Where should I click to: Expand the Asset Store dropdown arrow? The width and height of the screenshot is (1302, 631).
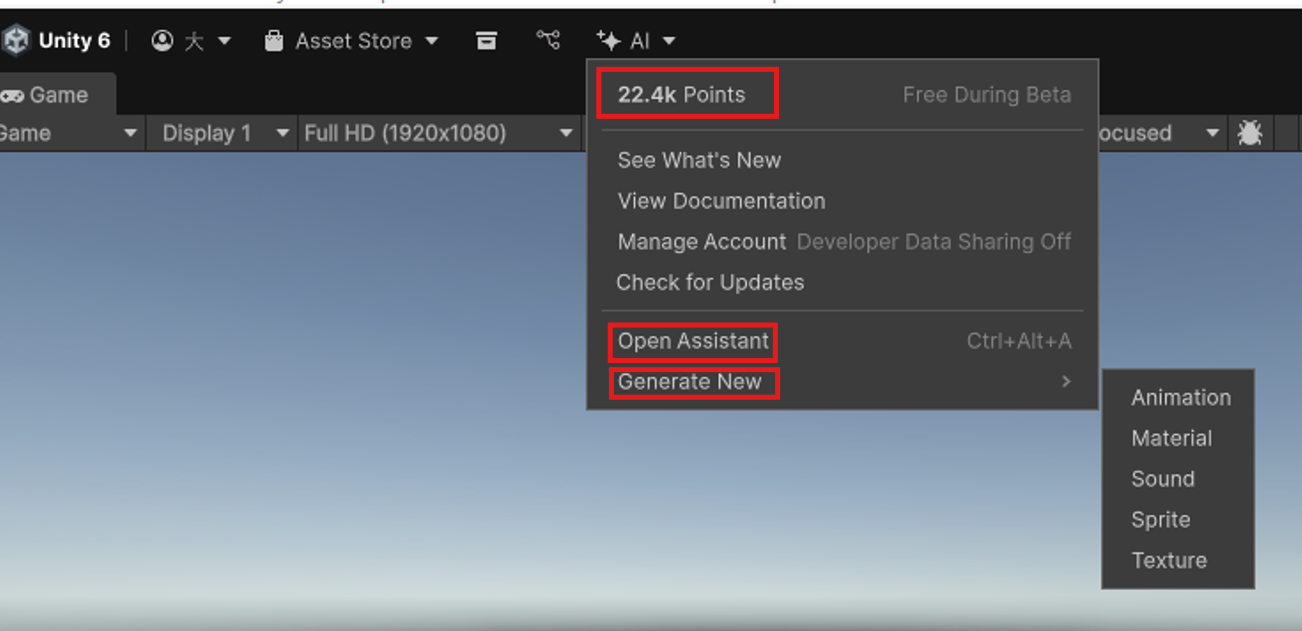[x=431, y=41]
